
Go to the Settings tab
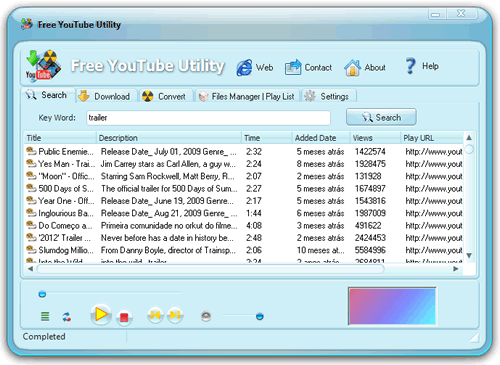tap(329, 96)
